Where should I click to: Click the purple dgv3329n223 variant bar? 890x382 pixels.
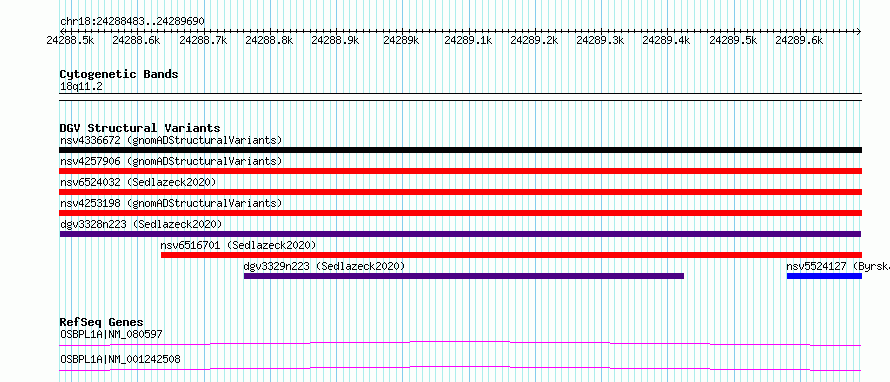pyautogui.click(x=464, y=276)
